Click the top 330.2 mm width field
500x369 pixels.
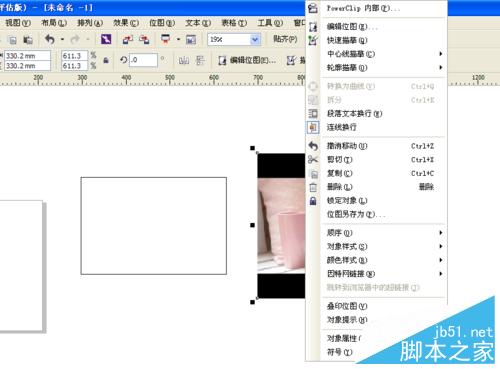point(27,56)
